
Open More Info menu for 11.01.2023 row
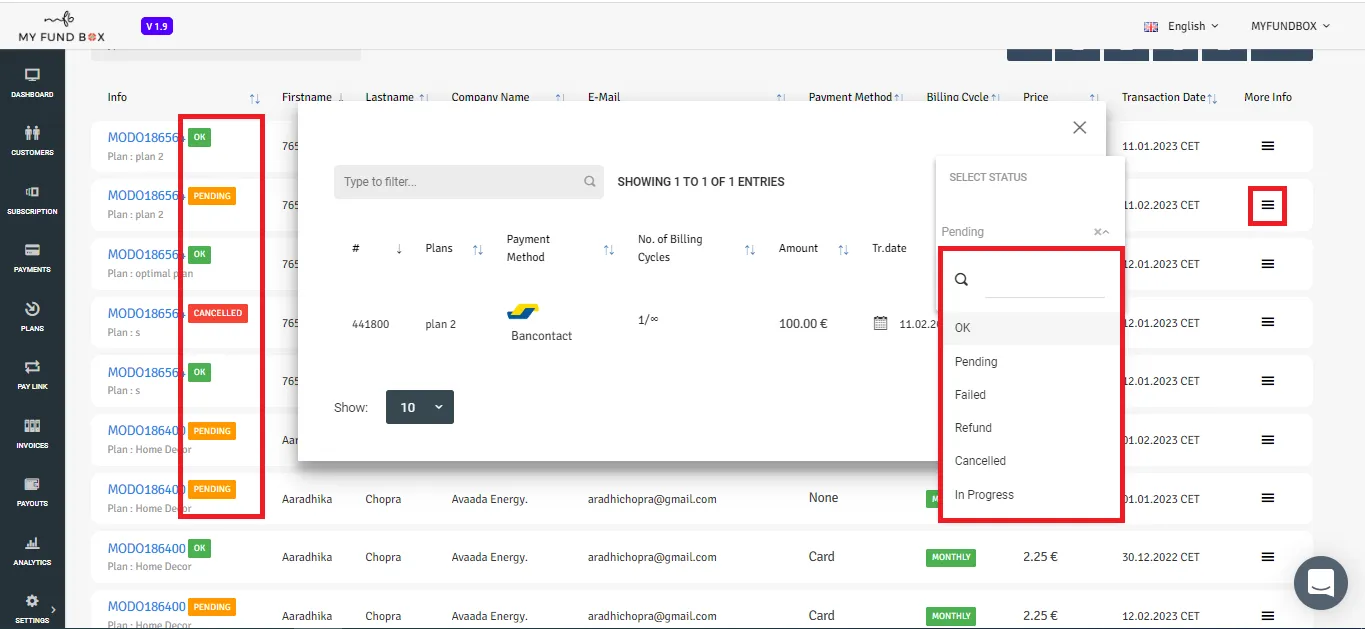click(x=1267, y=146)
